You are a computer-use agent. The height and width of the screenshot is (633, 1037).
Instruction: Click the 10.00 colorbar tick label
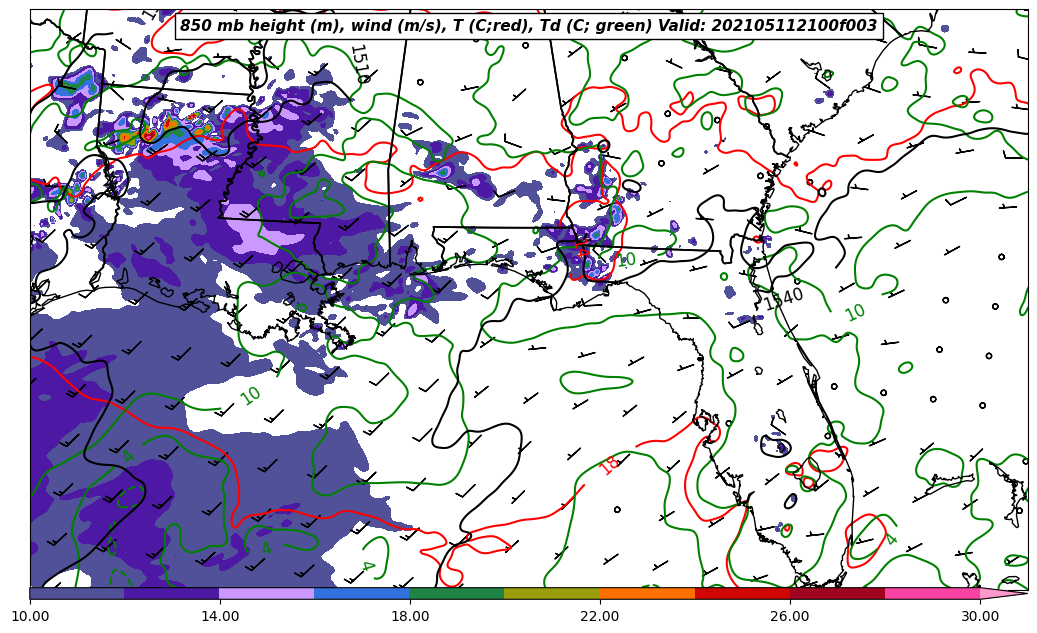(30, 616)
